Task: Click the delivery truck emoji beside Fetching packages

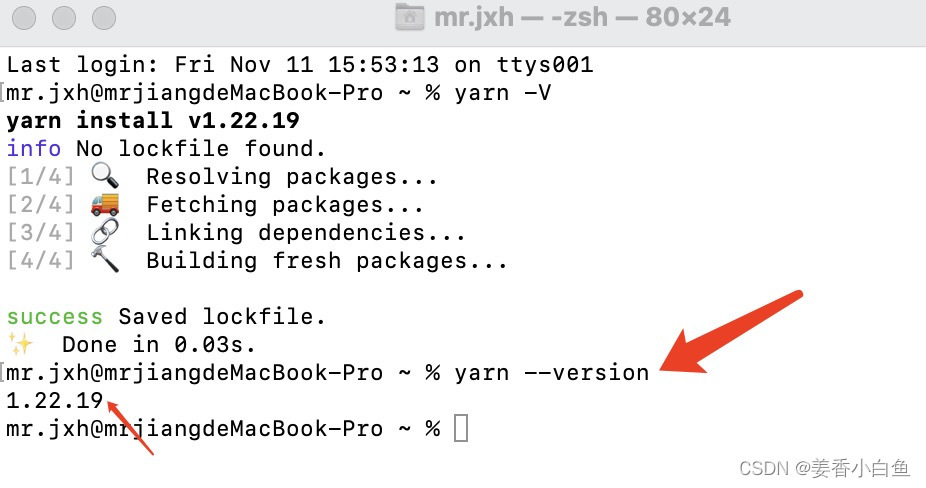Action: pos(105,204)
